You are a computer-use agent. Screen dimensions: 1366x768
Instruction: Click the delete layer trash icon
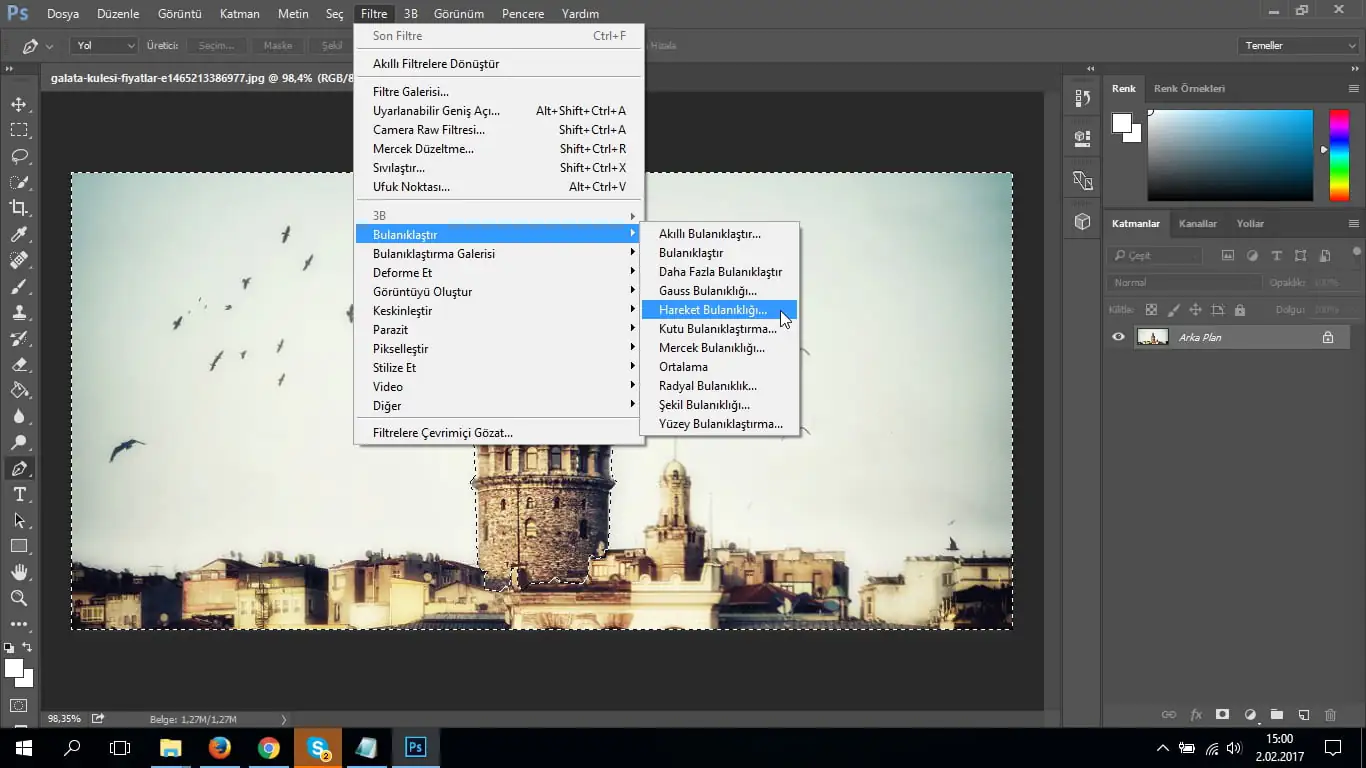(x=1330, y=715)
